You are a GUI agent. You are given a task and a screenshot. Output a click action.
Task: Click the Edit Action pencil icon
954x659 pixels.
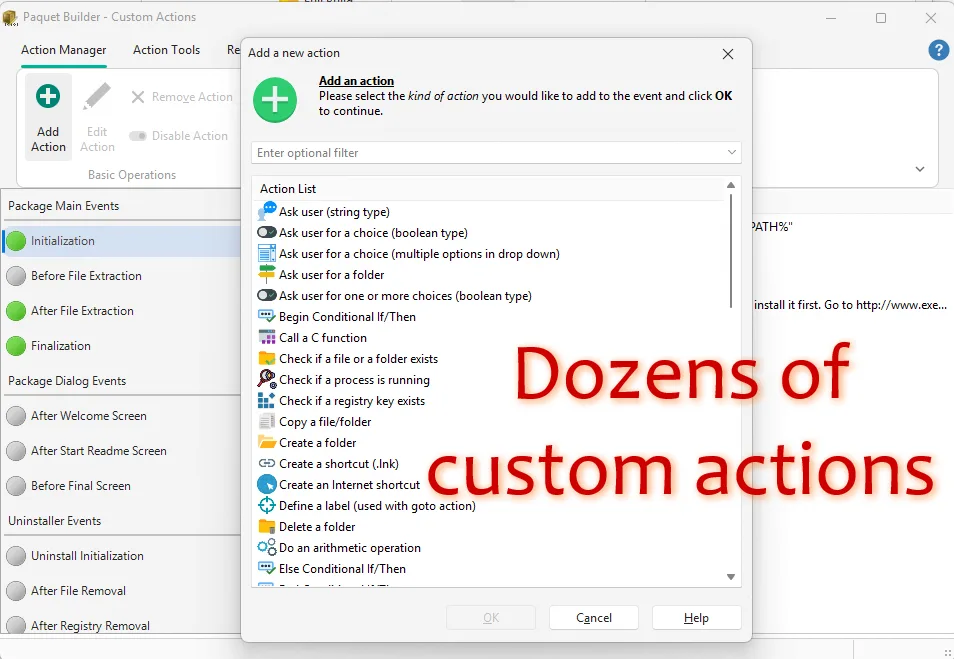[x=96, y=96]
